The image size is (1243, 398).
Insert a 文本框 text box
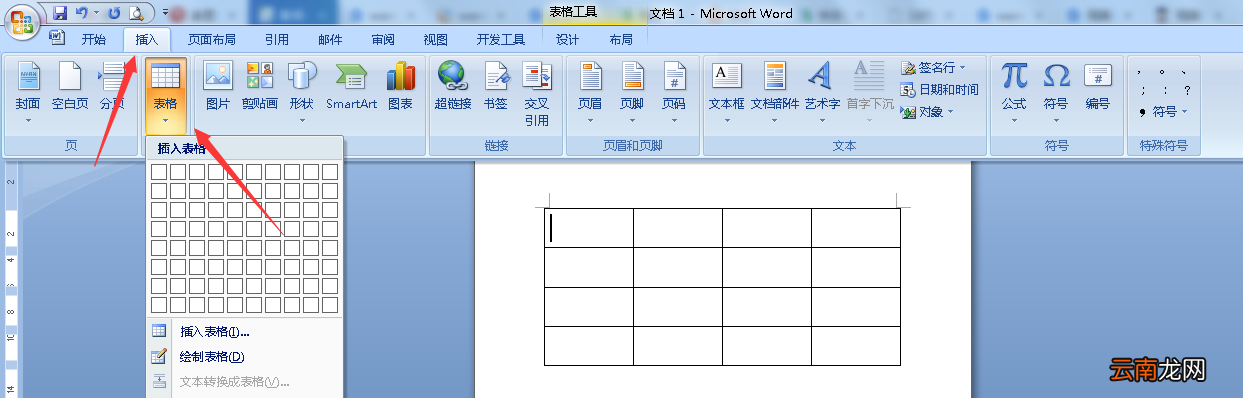pos(727,92)
